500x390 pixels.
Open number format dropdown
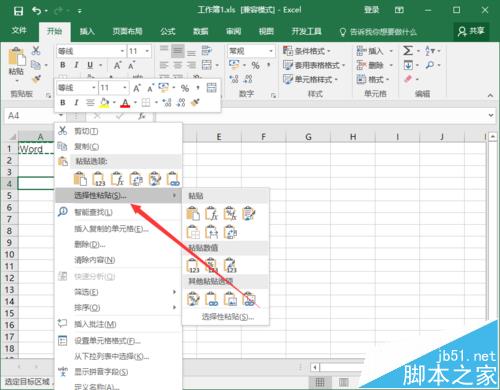(x=271, y=51)
